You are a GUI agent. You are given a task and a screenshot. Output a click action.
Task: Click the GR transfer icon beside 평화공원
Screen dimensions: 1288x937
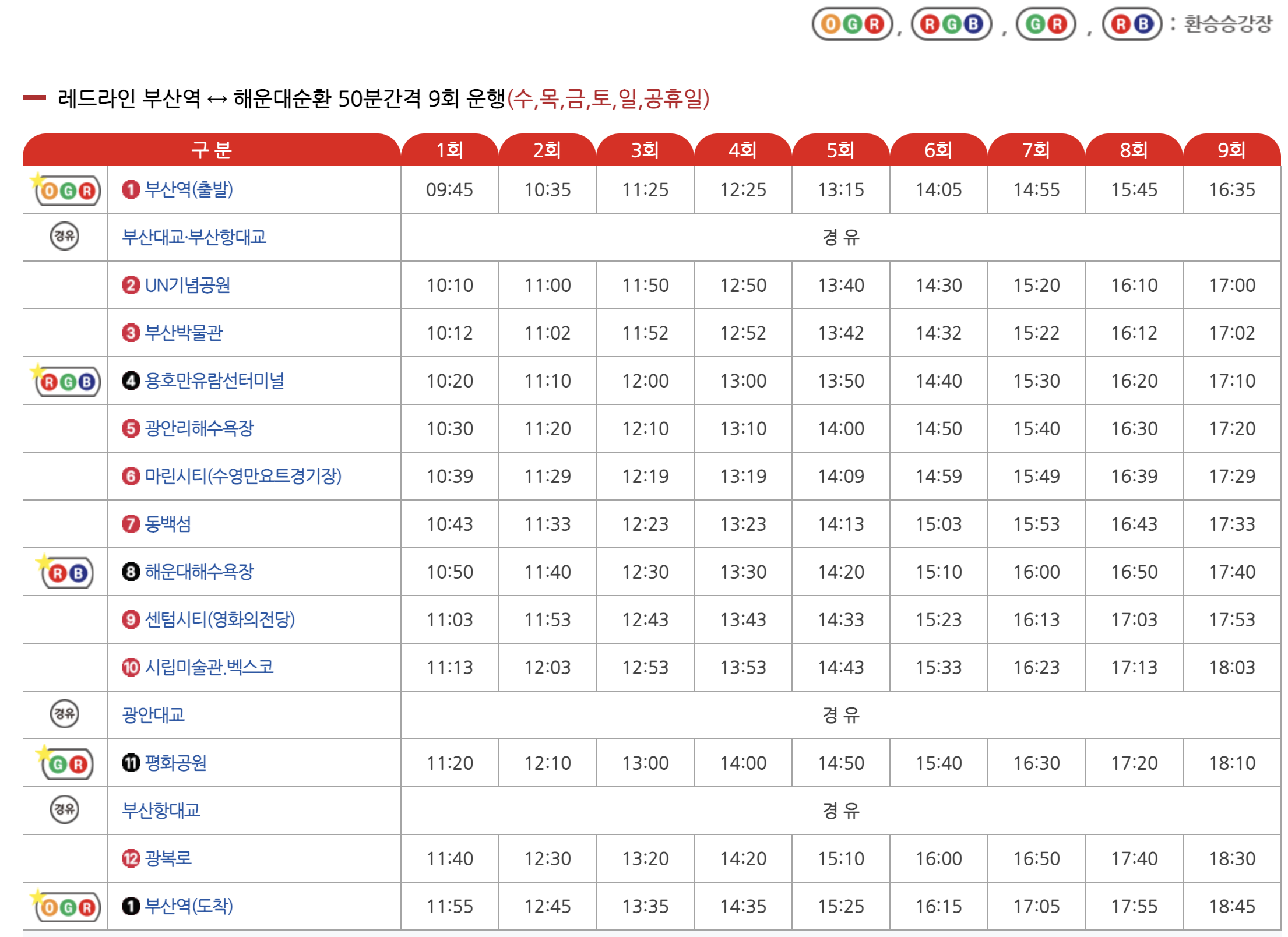[68, 764]
